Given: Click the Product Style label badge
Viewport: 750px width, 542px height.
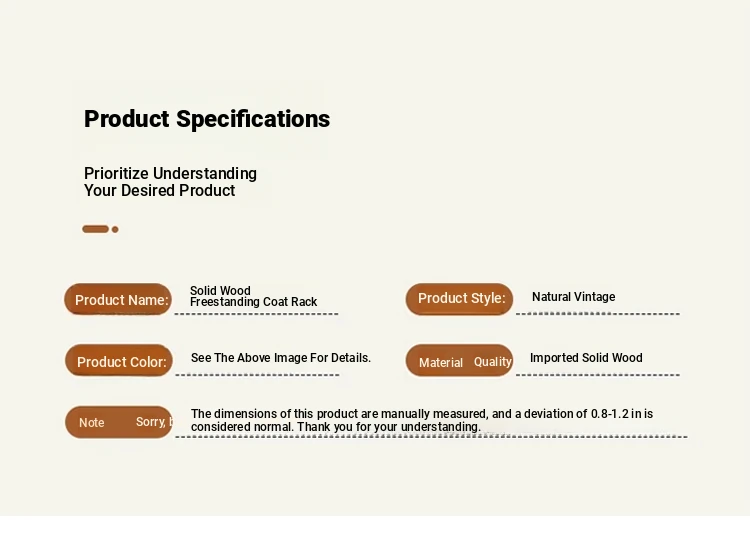Looking at the screenshot, I should 459,299.
